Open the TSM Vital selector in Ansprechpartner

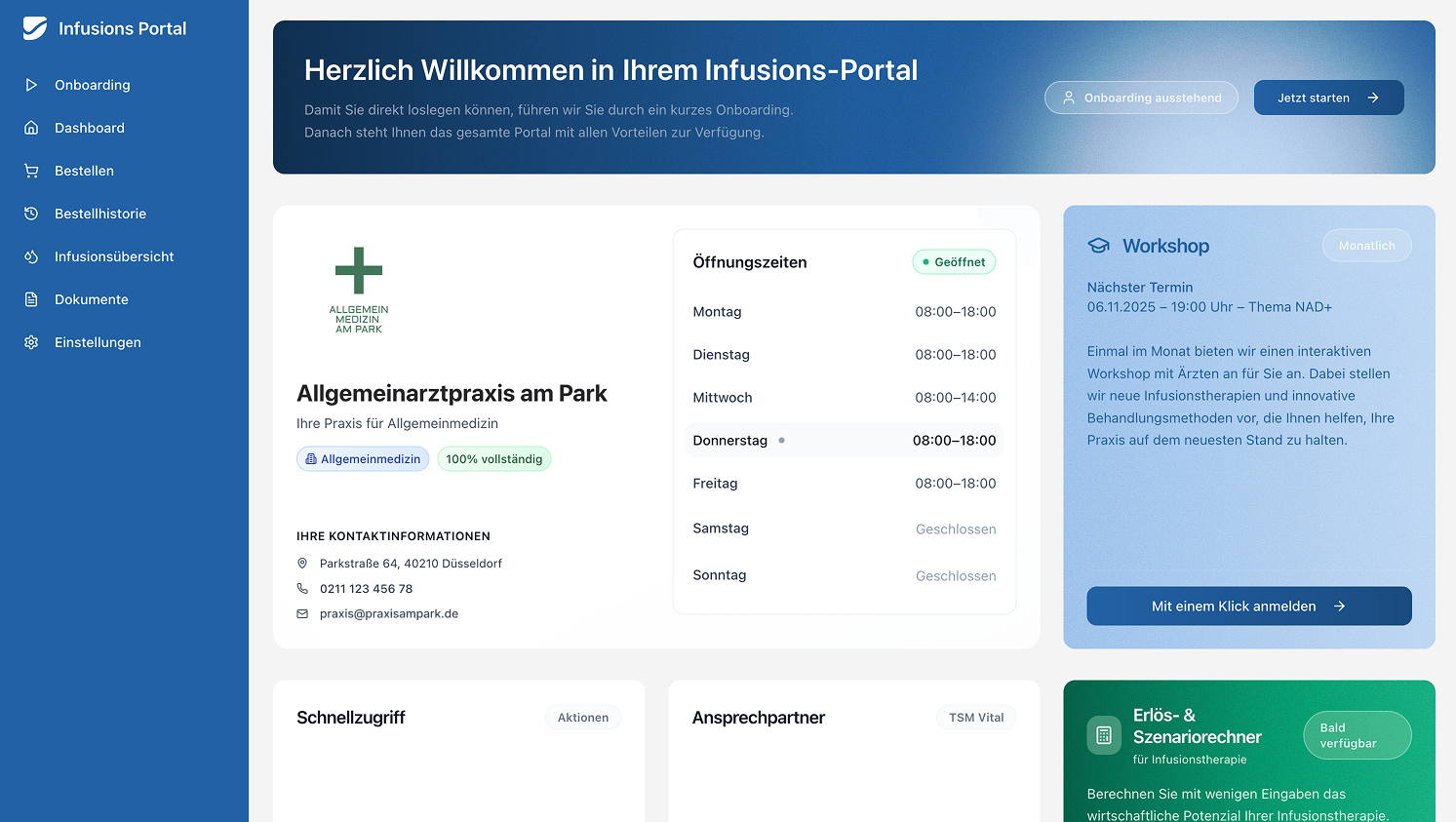pyautogui.click(x=975, y=717)
